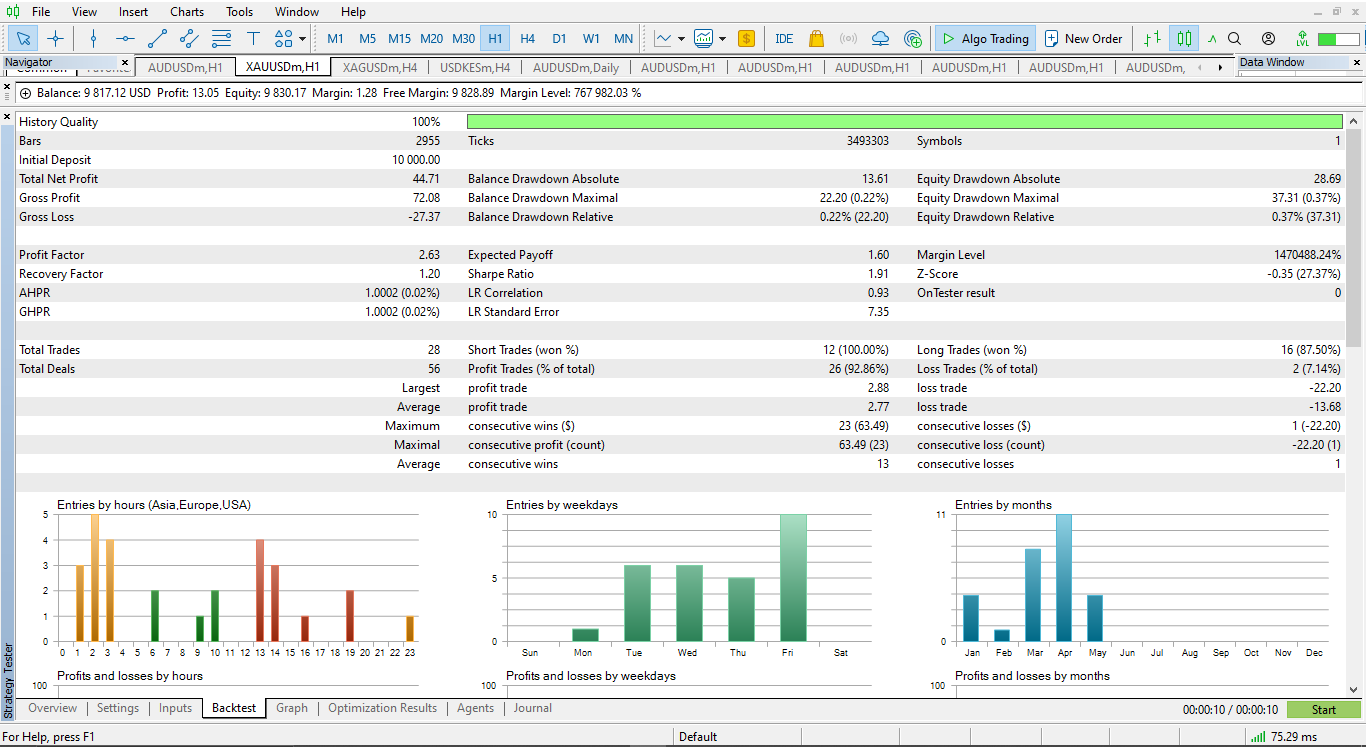Select the crosshair cursor tool
This screenshot has width=1366, height=747.
click(55, 38)
